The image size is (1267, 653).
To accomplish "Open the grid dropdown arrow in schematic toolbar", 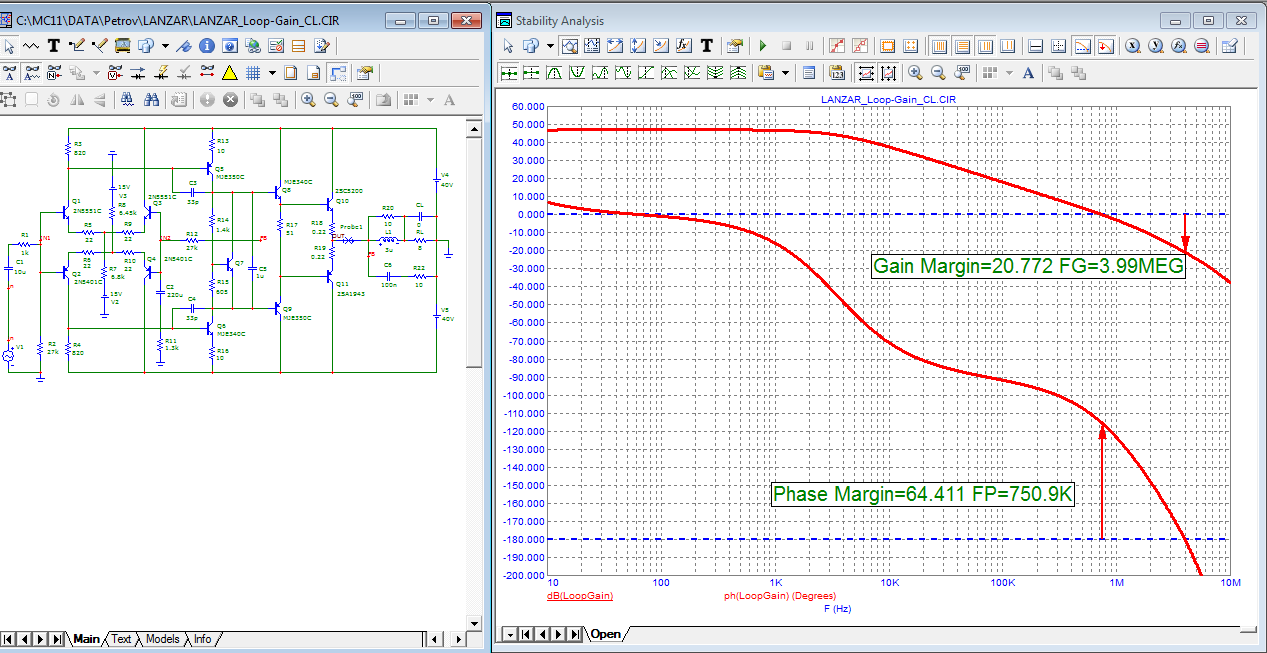I will pos(272,73).
